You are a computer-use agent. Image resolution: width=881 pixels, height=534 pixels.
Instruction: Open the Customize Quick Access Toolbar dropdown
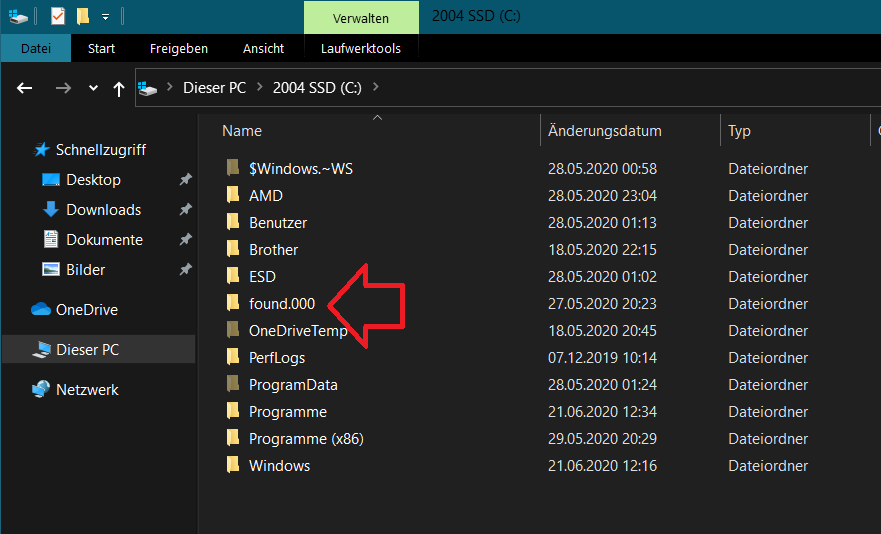(x=105, y=17)
